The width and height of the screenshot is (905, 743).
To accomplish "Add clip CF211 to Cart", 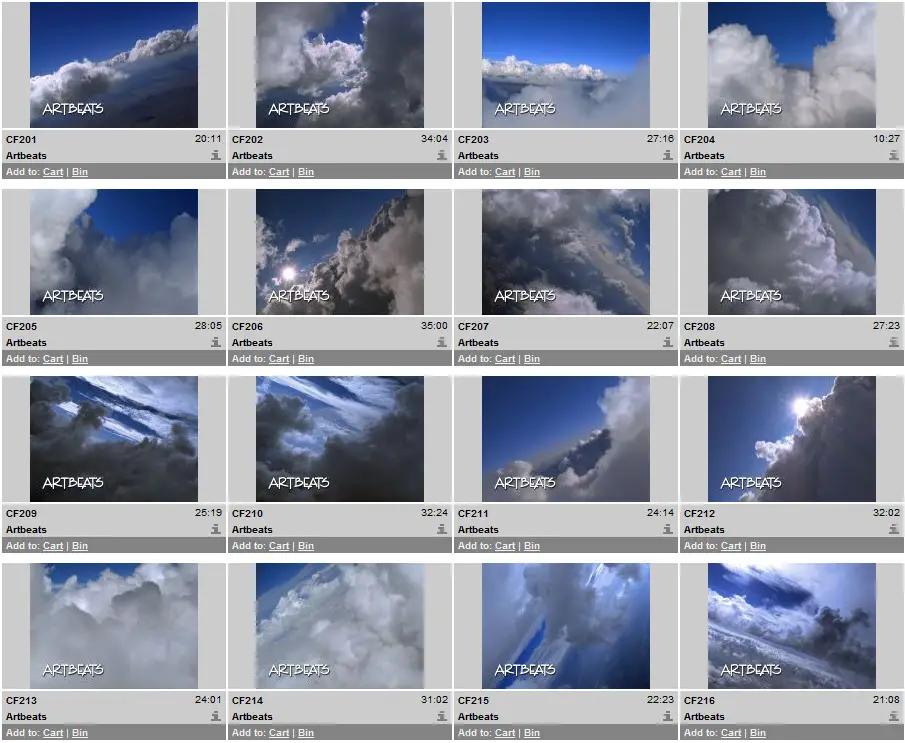I will pyautogui.click(x=505, y=546).
